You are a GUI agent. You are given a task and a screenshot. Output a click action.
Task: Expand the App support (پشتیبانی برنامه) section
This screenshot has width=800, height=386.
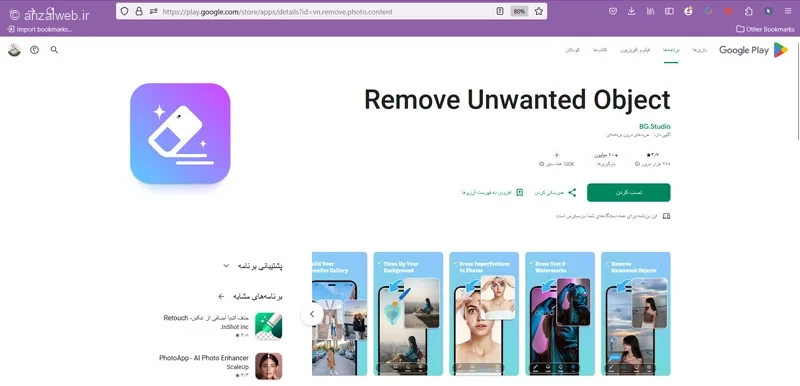[x=226, y=266]
